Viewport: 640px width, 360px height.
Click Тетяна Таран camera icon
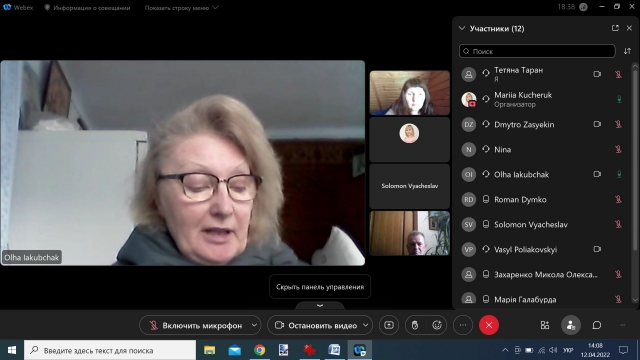click(x=597, y=74)
